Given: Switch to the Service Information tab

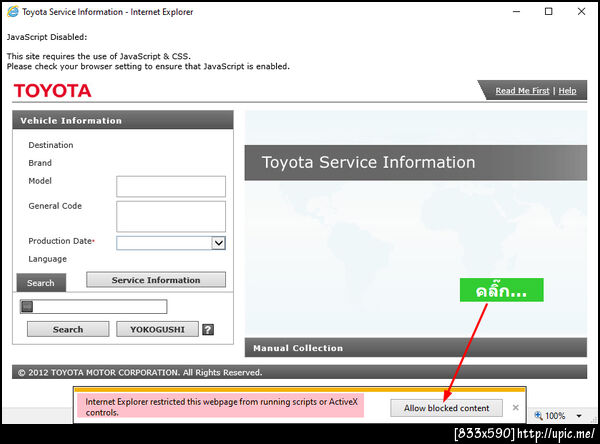Looking at the screenshot, I should [156, 280].
